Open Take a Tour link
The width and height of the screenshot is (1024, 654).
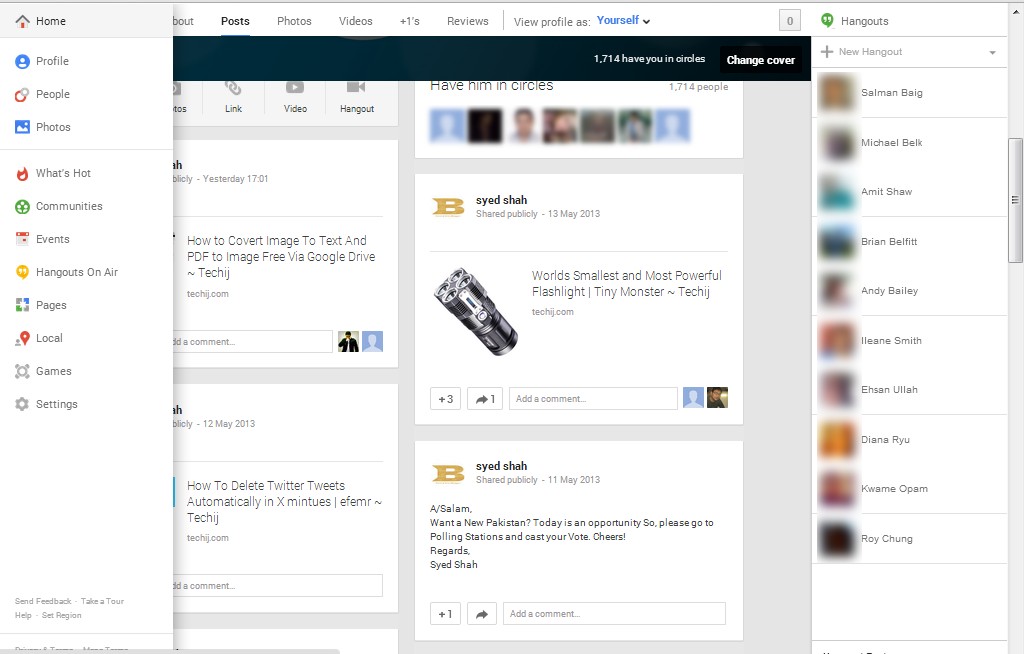pos(103,601)
